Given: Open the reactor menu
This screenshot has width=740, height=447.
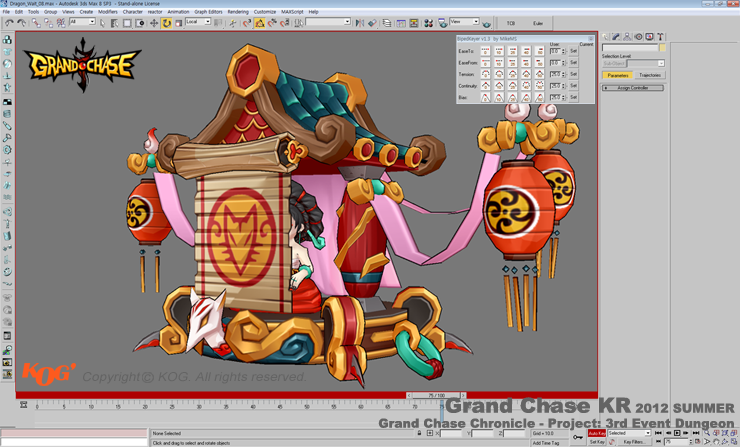Looking at the screenshot, I should (x=155, y=12).
